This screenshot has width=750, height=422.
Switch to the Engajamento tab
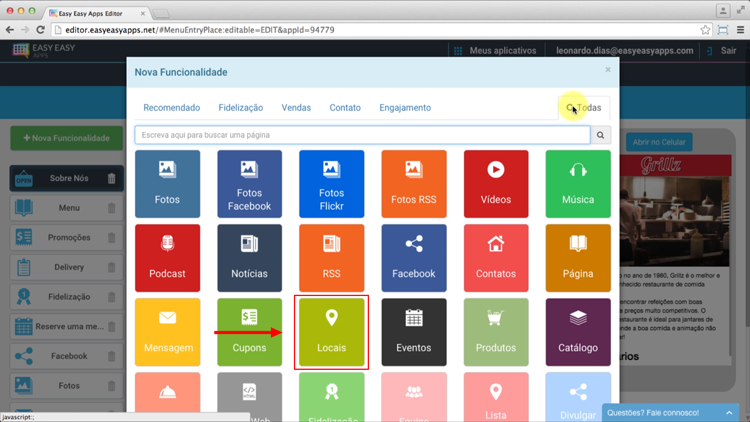click(x=405, y=107)
